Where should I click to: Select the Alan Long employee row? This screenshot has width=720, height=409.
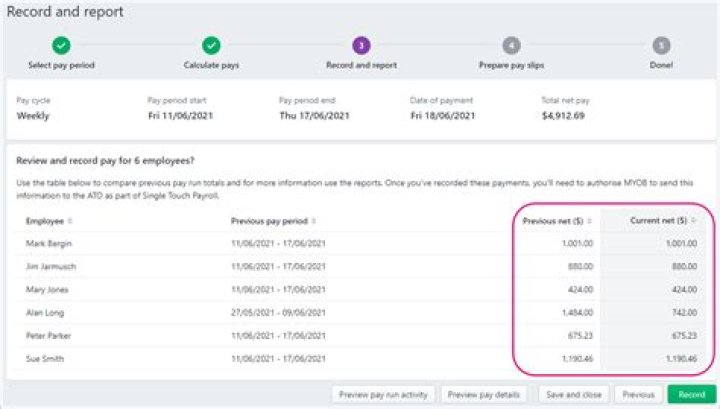pos(361,313)
